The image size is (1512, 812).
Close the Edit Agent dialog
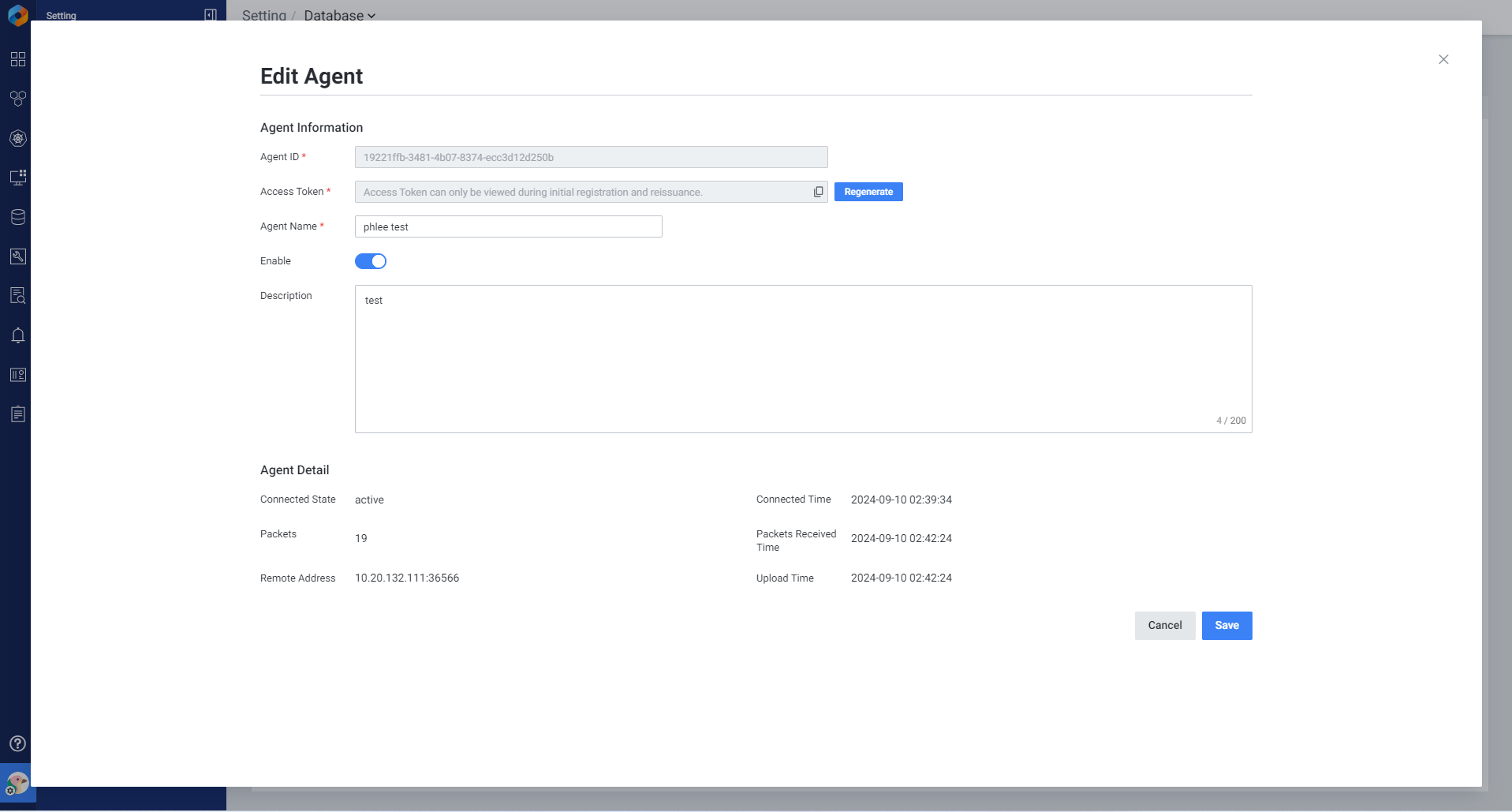pos(1443,59)
